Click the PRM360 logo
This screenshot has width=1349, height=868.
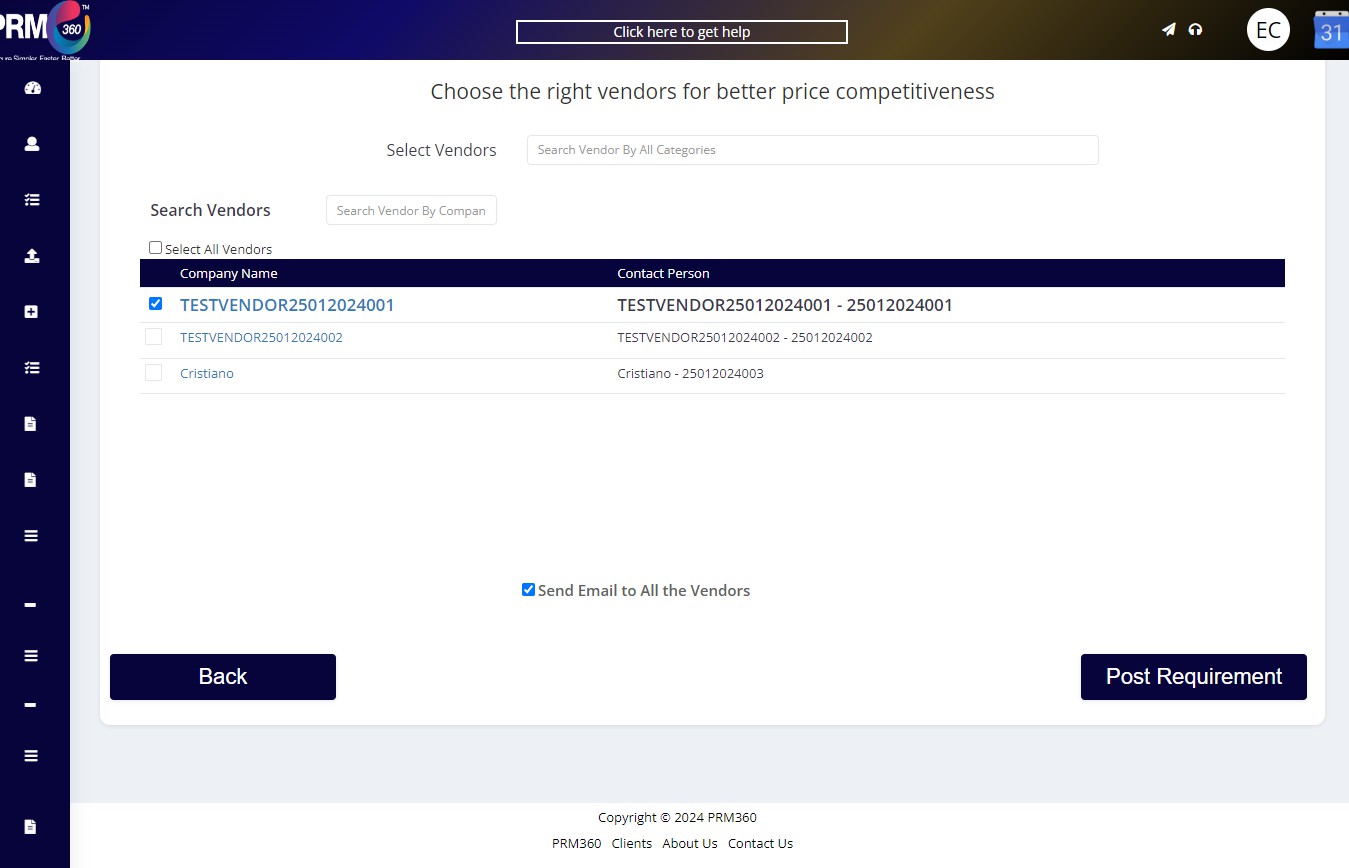pos(46,30)
